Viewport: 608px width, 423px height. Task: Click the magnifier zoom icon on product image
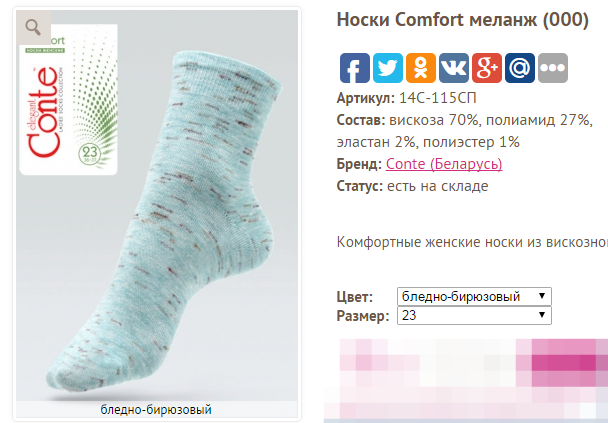(x=33, y=28)
